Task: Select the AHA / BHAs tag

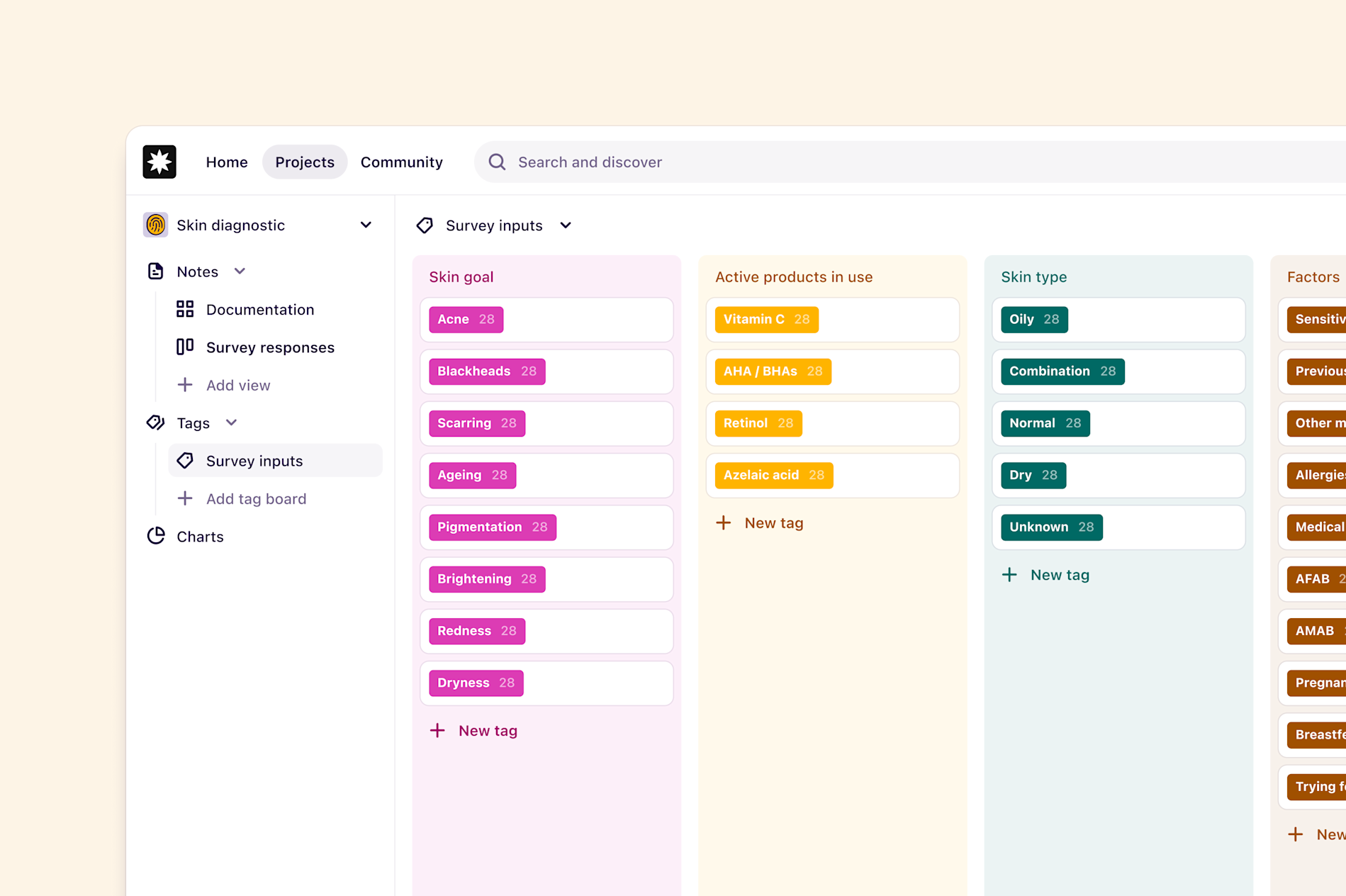Action: tap(773, 371)
